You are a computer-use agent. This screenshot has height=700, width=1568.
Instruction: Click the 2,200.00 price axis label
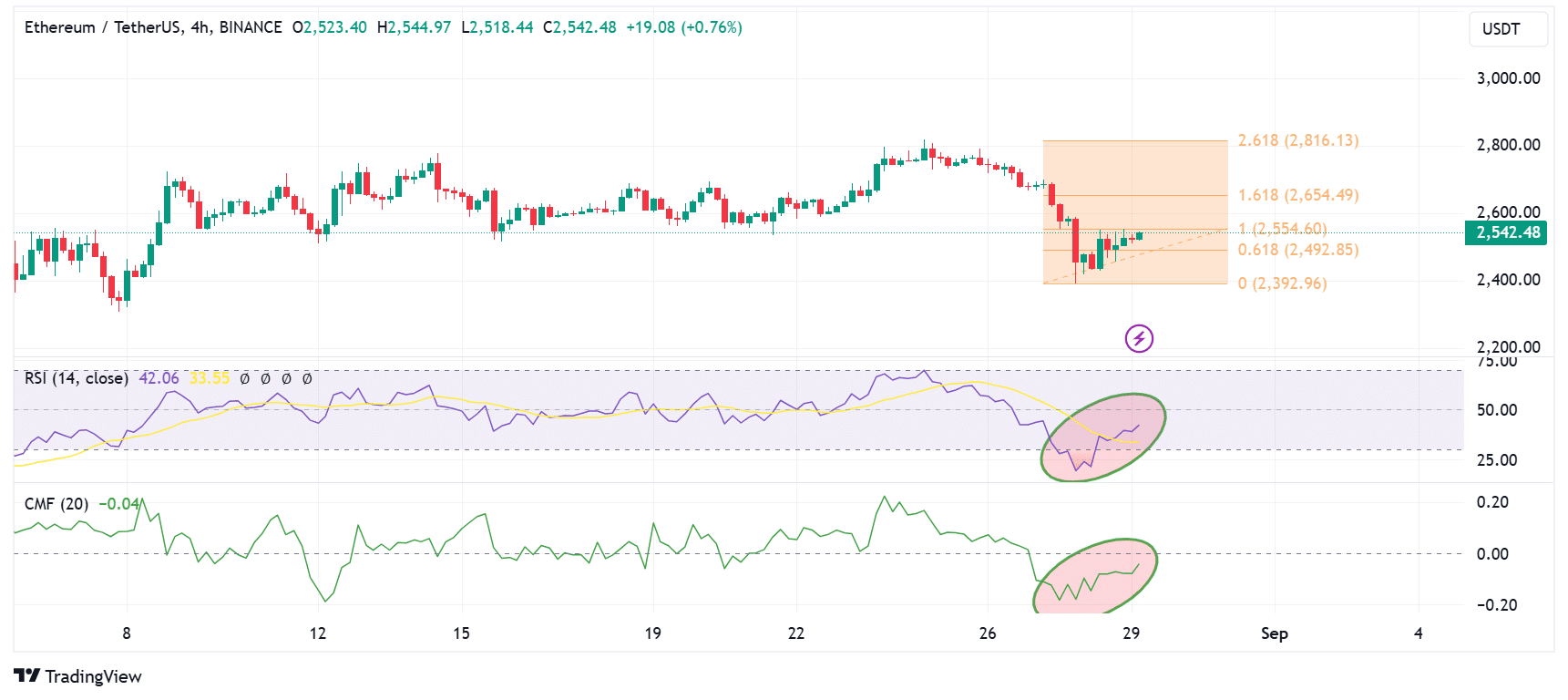click(1508, 347)
